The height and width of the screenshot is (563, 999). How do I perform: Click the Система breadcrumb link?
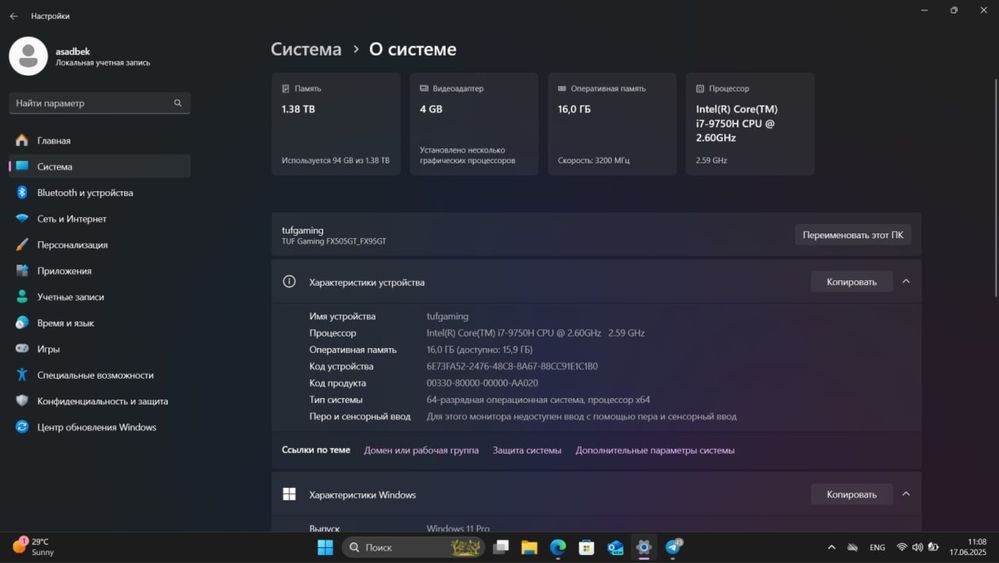coord(306,49)
